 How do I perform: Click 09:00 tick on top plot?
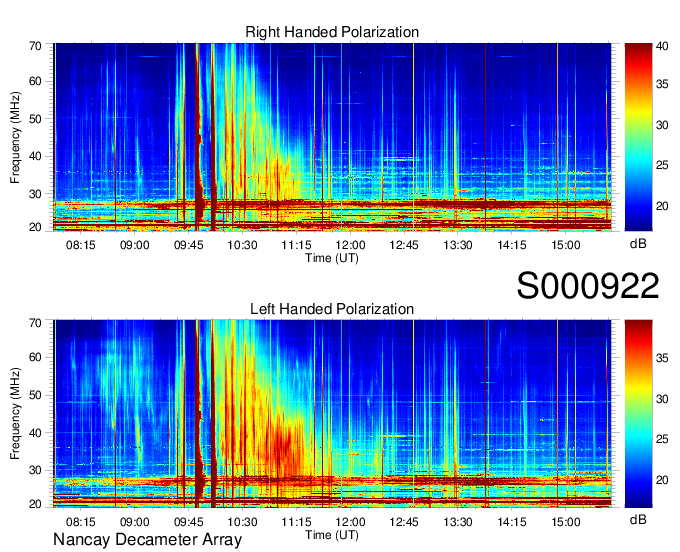point(134,245)
